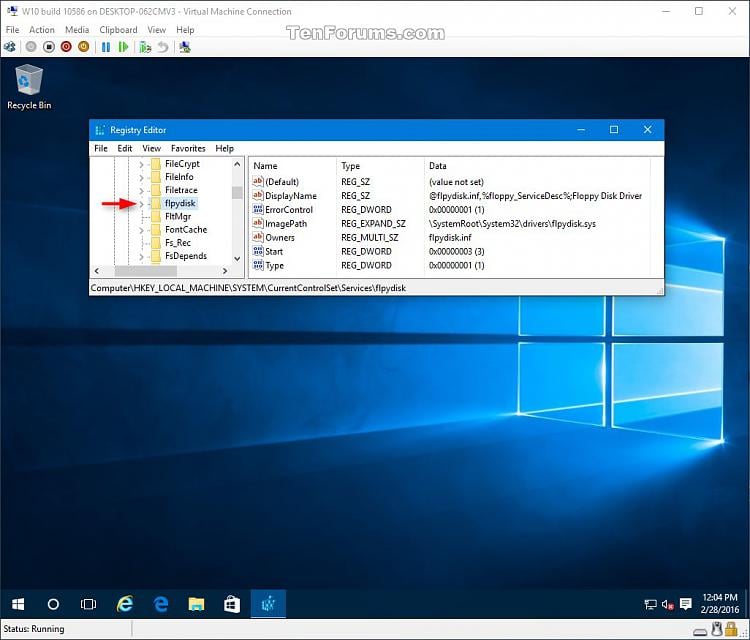
Task: Sort values by the Type column header
Action: click(x=380, y=166)
